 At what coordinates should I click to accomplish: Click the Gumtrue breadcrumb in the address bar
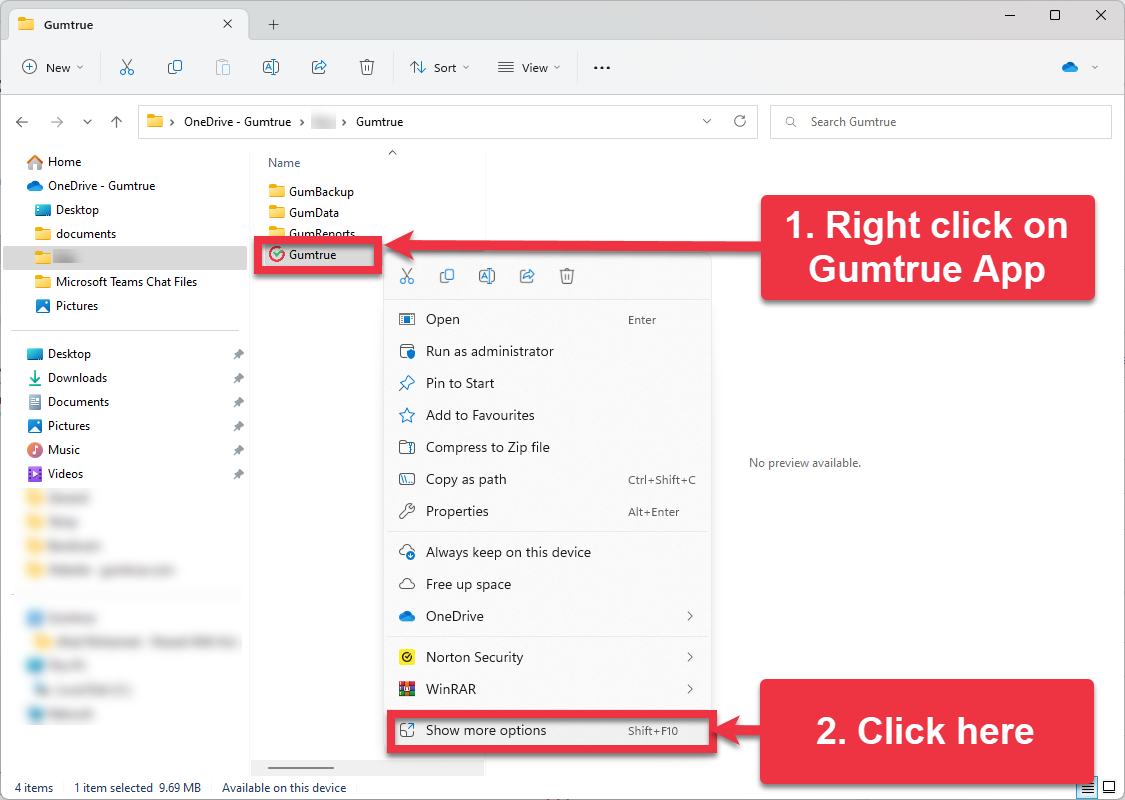[x=380, y=122]
